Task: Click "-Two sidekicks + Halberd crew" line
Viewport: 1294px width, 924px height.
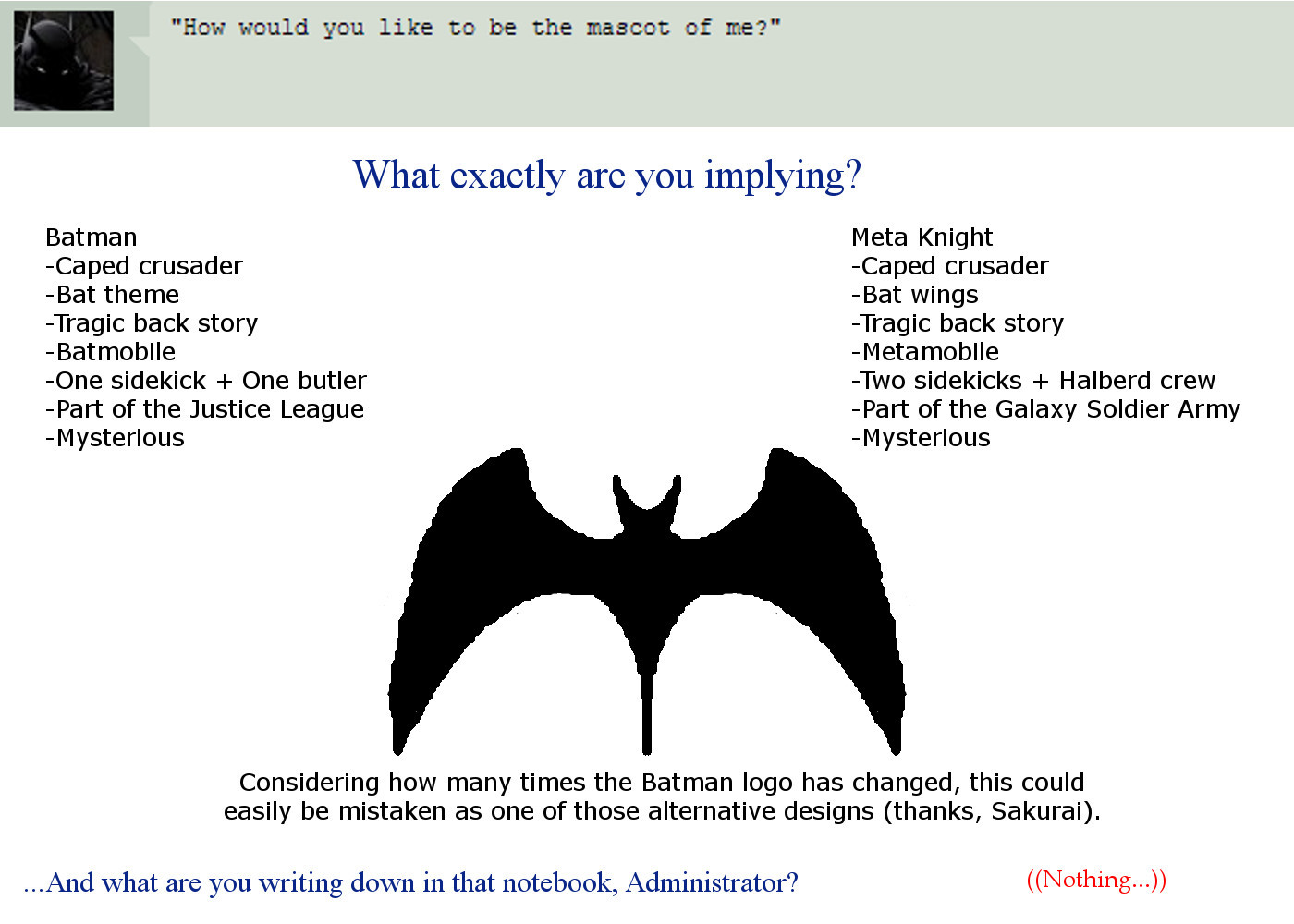Action: pos(1033,381)
